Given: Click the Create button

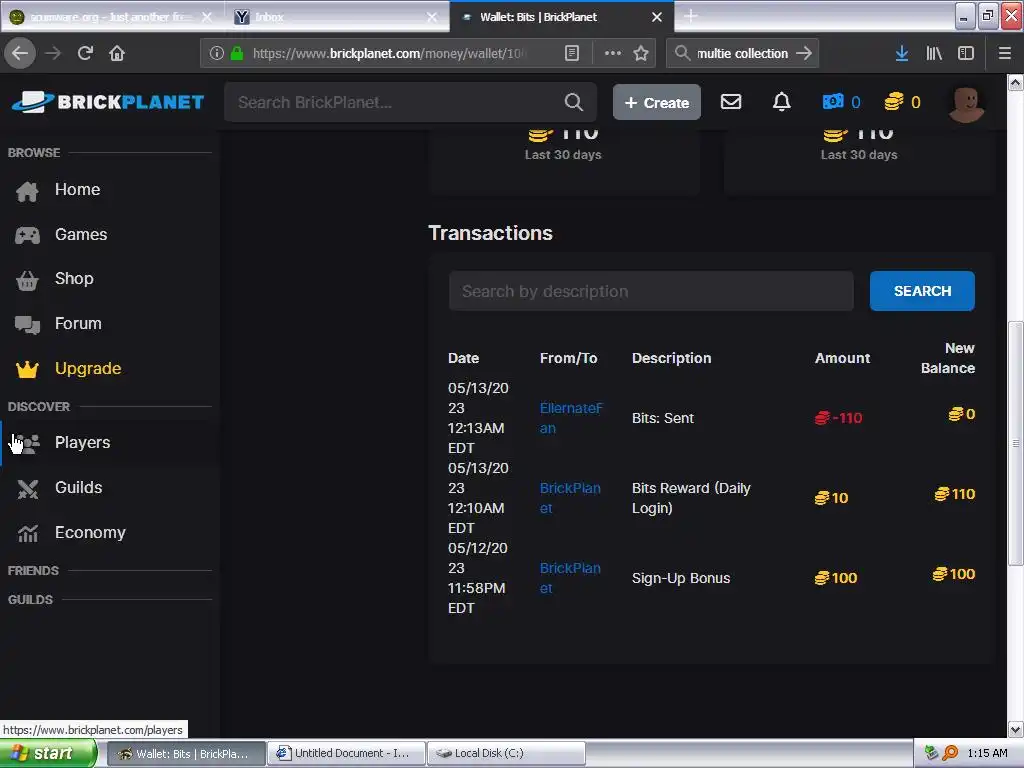Looking at the screenshot, I should (x=656, y=103).
